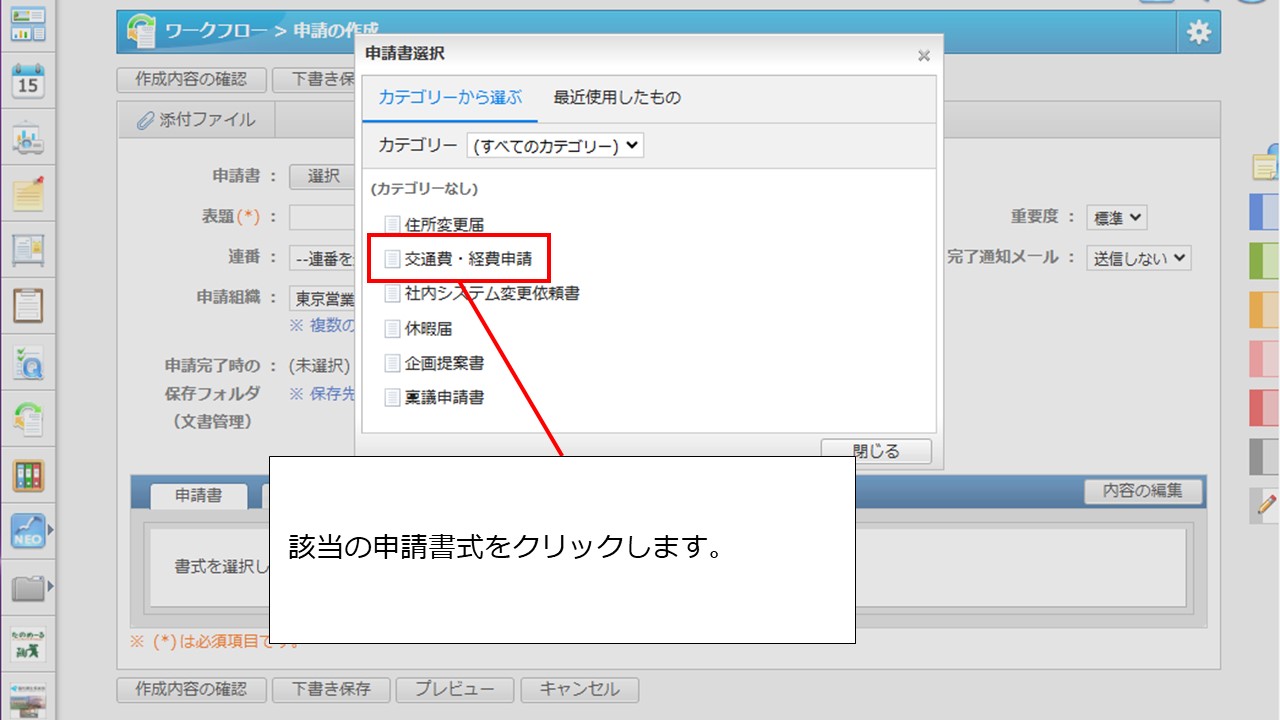Click the 閉じる button in the dialog

click(x=876, y=450)
